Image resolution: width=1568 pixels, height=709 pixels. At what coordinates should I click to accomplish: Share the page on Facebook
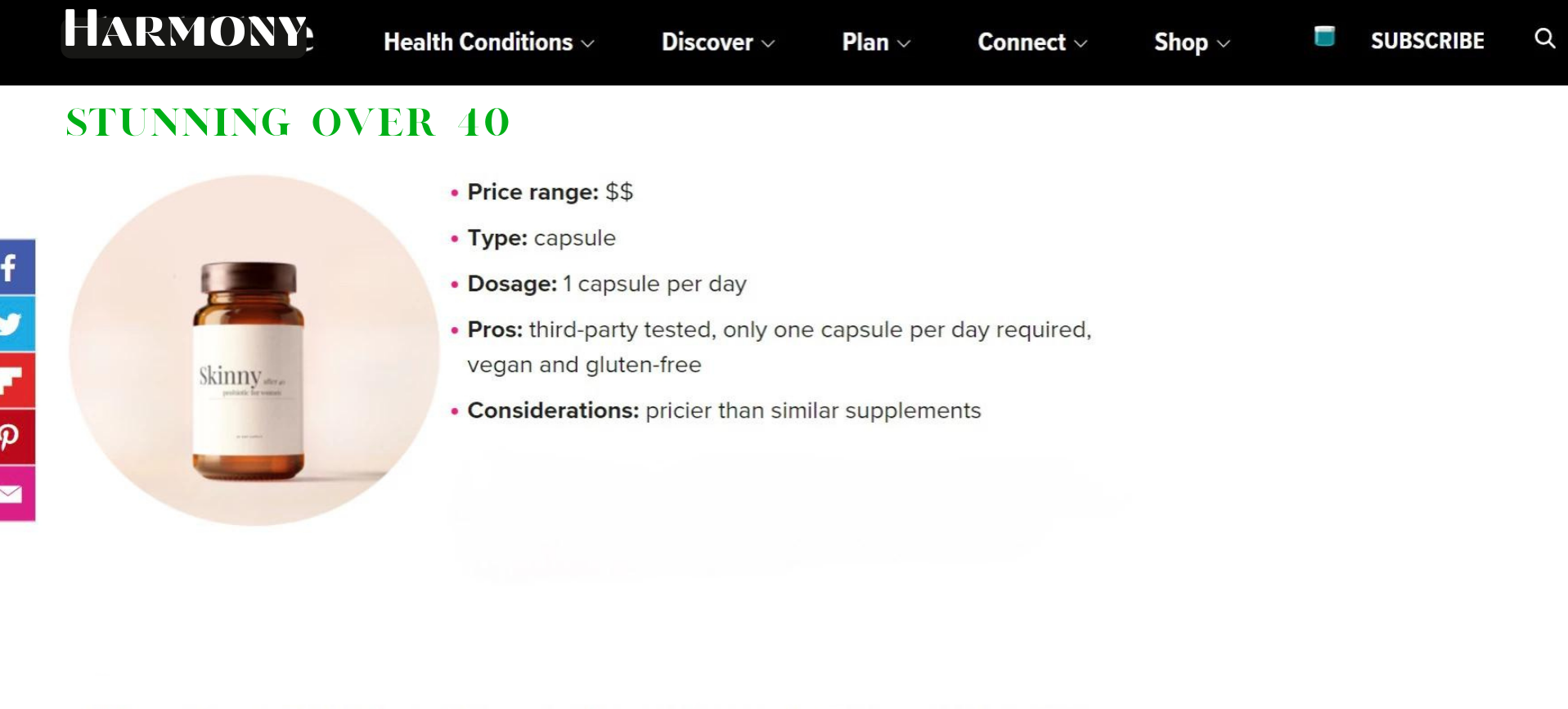click(17, 267)
